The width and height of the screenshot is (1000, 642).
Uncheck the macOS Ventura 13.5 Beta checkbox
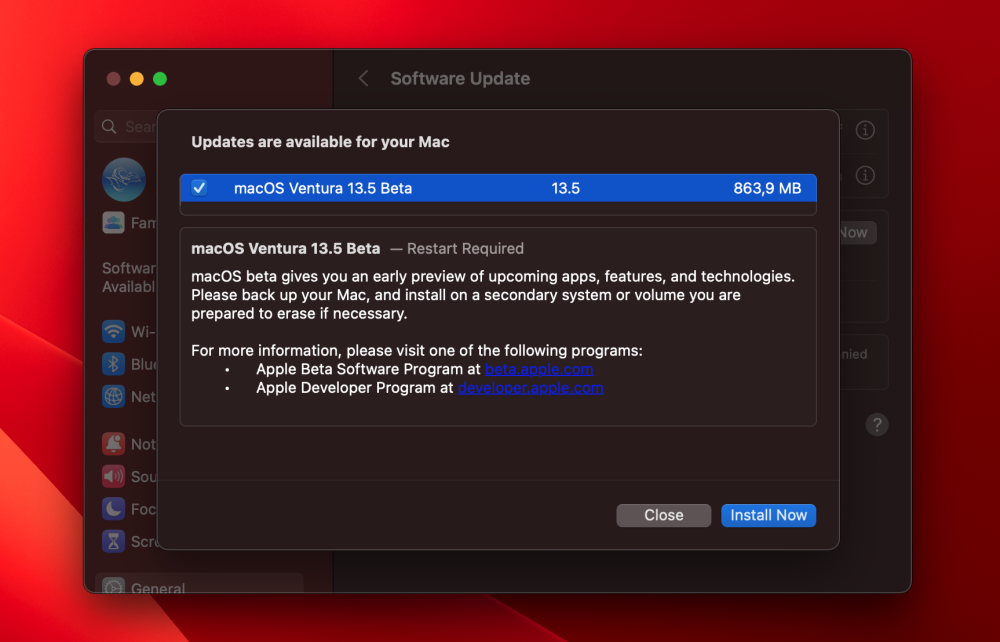point(199,188)
